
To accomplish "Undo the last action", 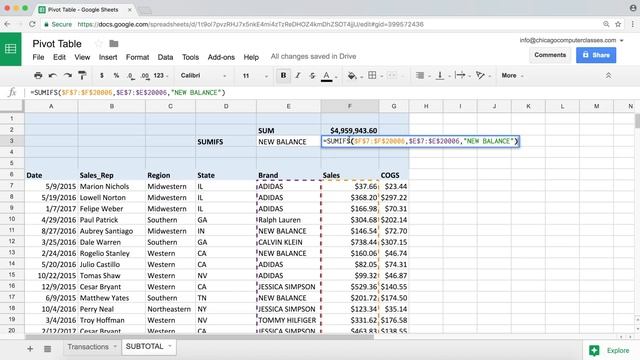I will (x=53, y=76).
